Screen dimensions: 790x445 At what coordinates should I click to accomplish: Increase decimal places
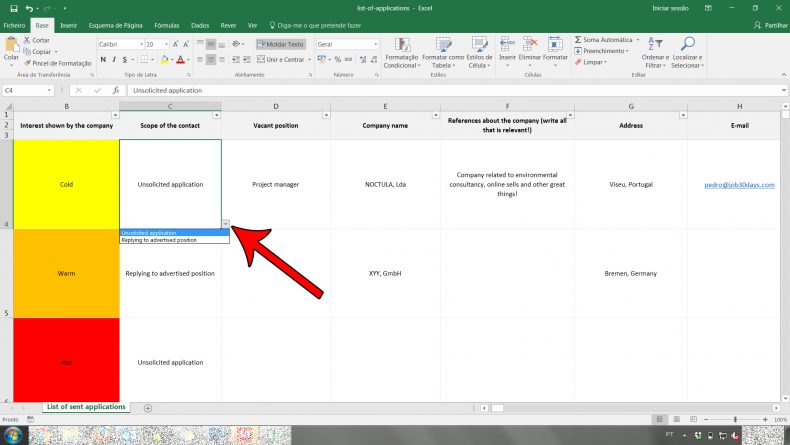(x=363, y=59)
